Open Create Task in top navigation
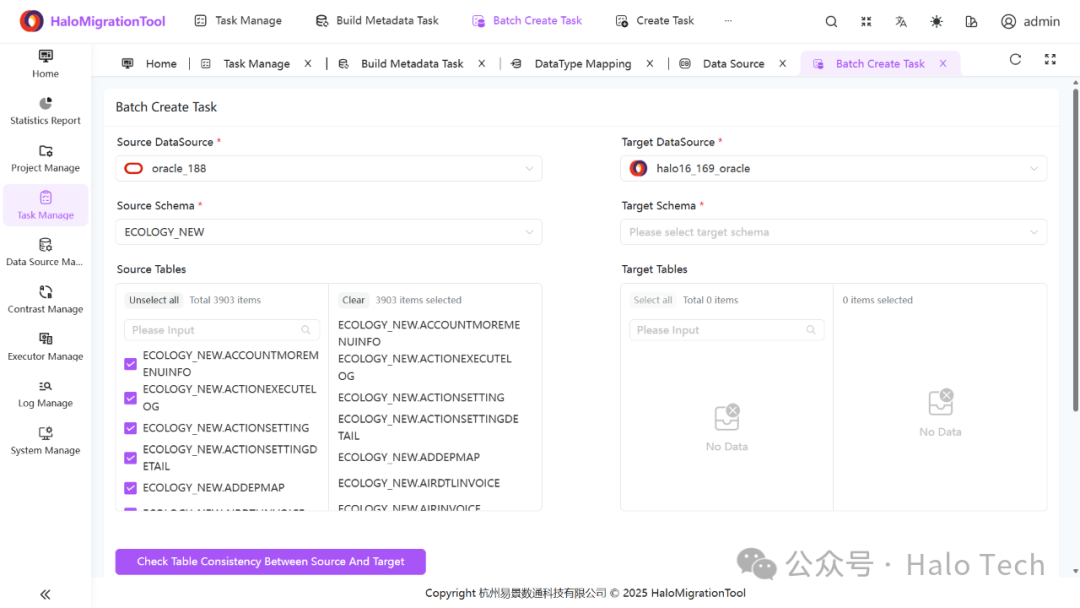 654,21
